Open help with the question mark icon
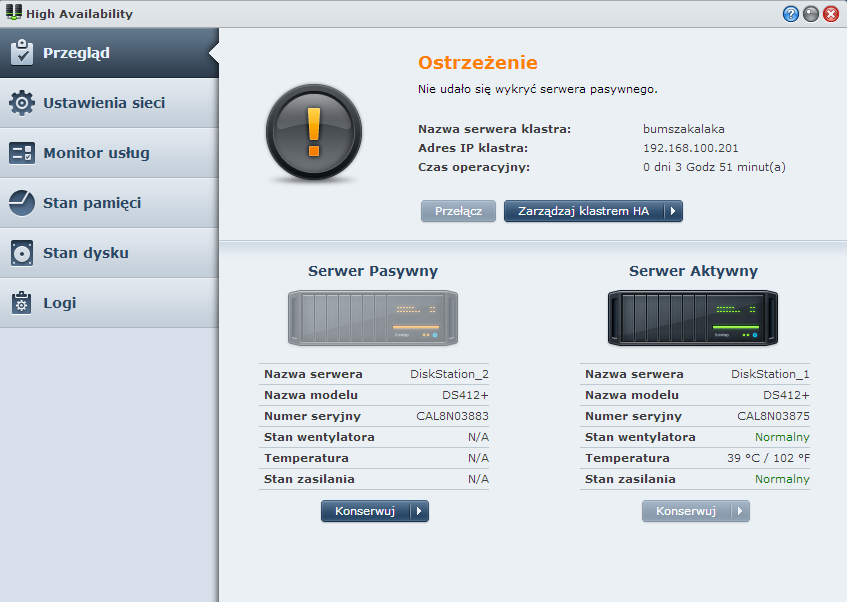The height and width of the screenshot is (602, 847). tap(790, 14)
